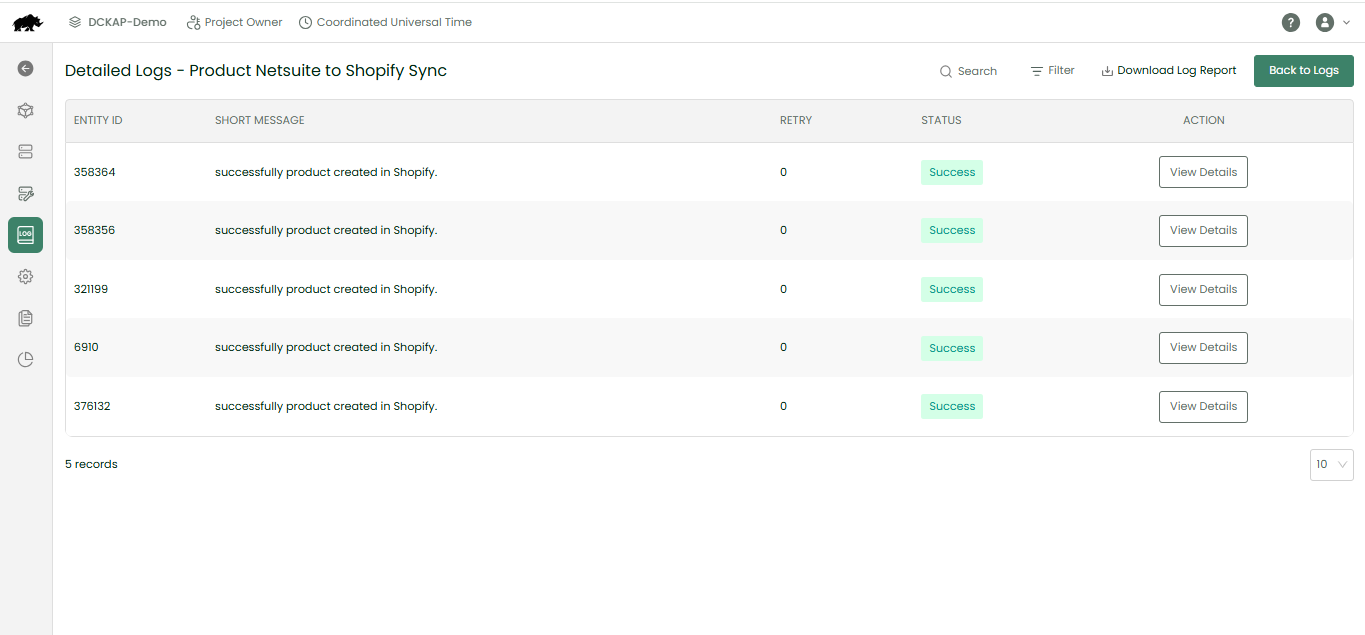Click Success badge for entity 6910
The height and width of the screenshot is (635, 1365).
click(952, 348)
